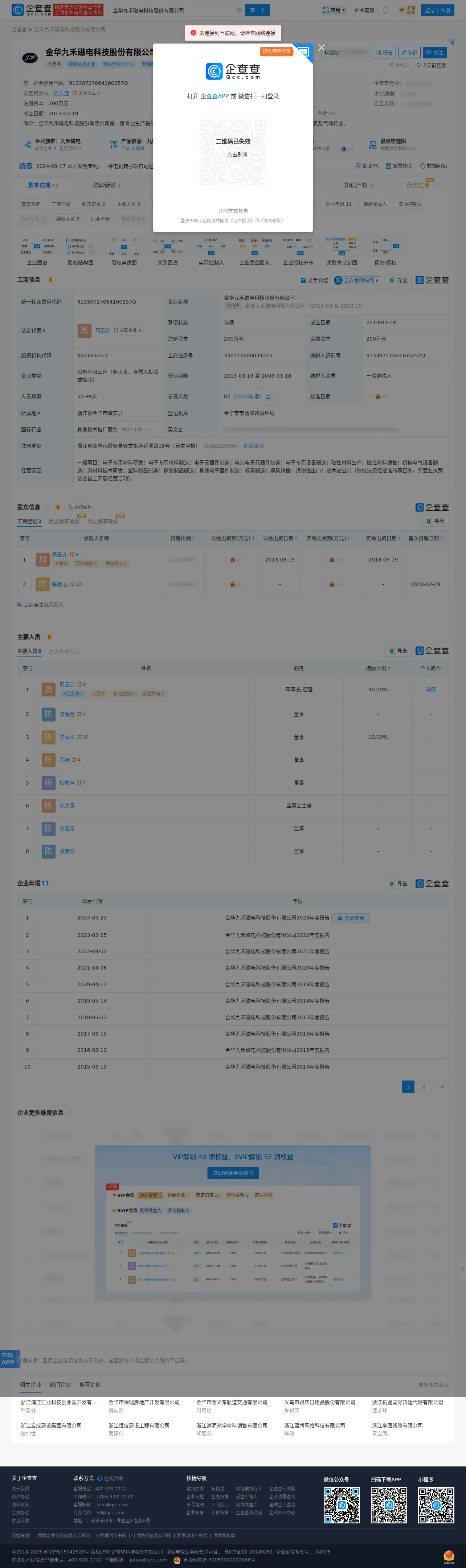The image size is (466, 1568).
Task: Click the 笔记 note button
Action: pyautogui.click(x=409, y=52)
